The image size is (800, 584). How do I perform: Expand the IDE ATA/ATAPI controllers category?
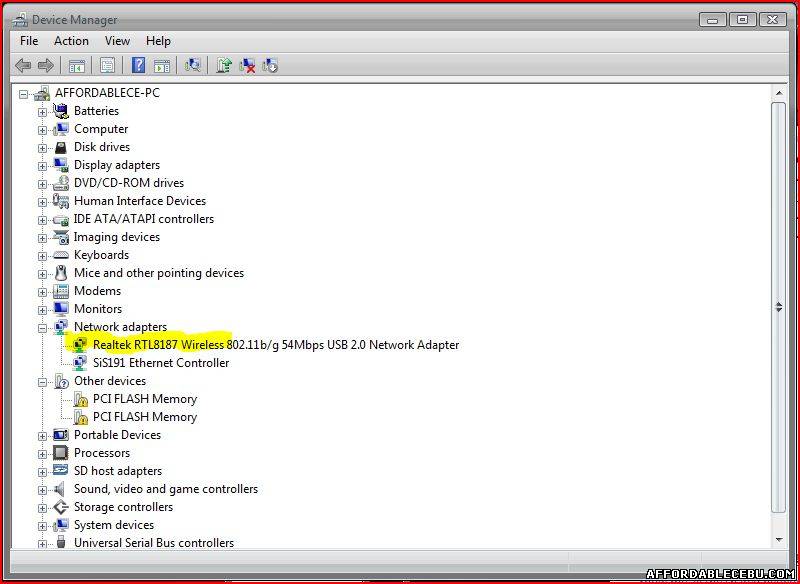point(42,220)
